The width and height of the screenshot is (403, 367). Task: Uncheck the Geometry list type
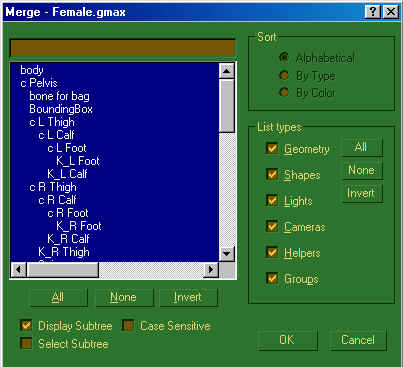point(272,148)
